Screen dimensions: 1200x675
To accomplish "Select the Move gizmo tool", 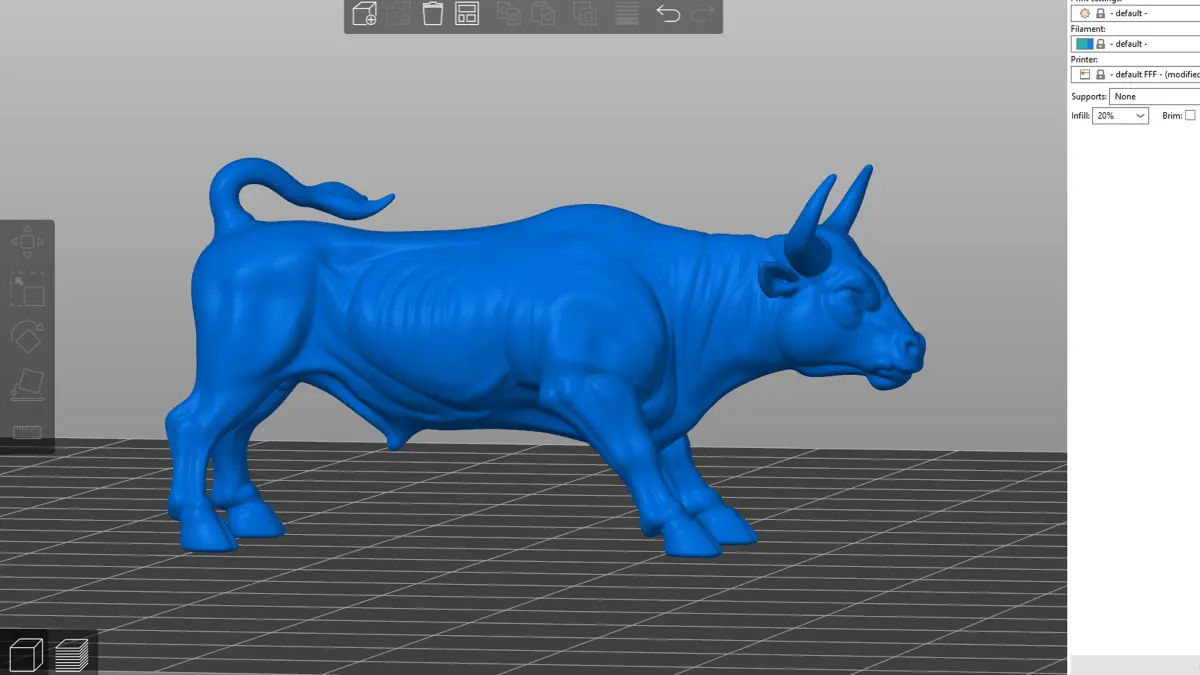I will click(27, 242).
